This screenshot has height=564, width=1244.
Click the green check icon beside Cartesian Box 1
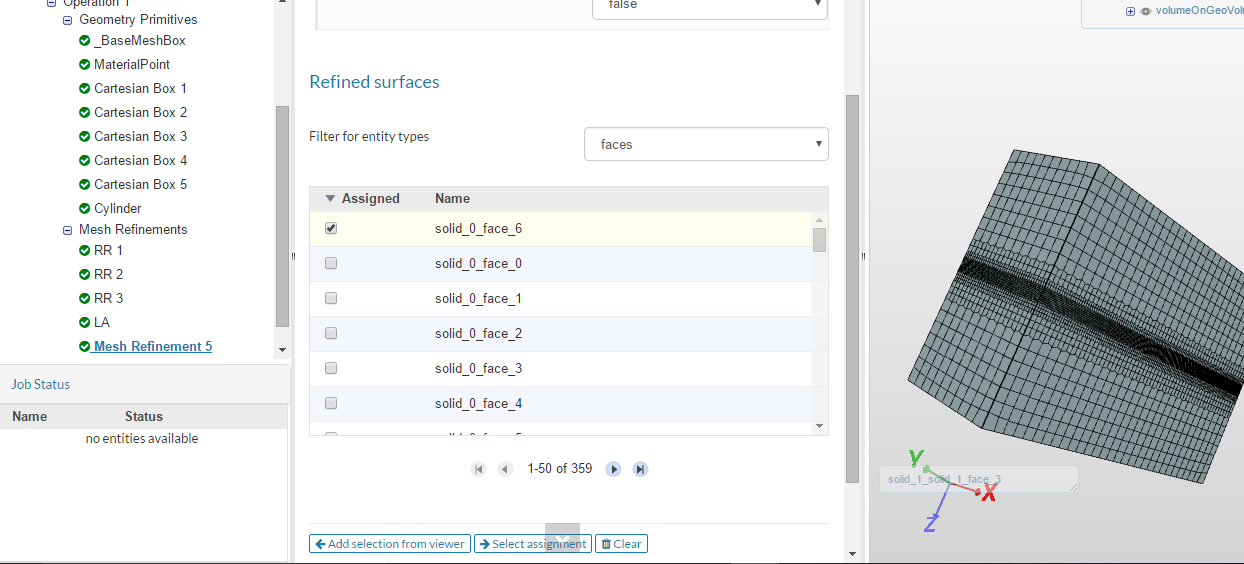[85, 89]
